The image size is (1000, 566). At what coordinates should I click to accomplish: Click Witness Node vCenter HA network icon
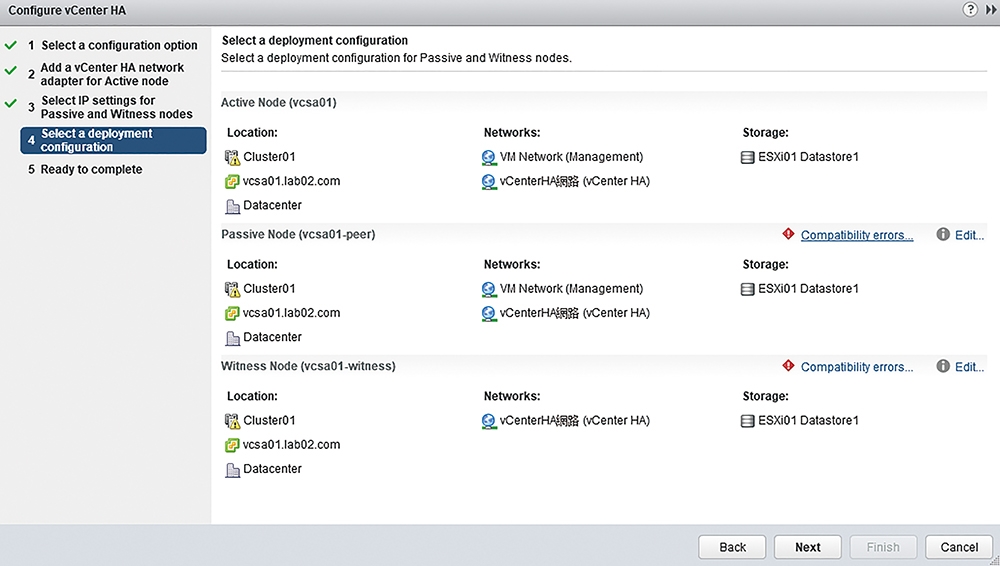click(x=489, y=421)
